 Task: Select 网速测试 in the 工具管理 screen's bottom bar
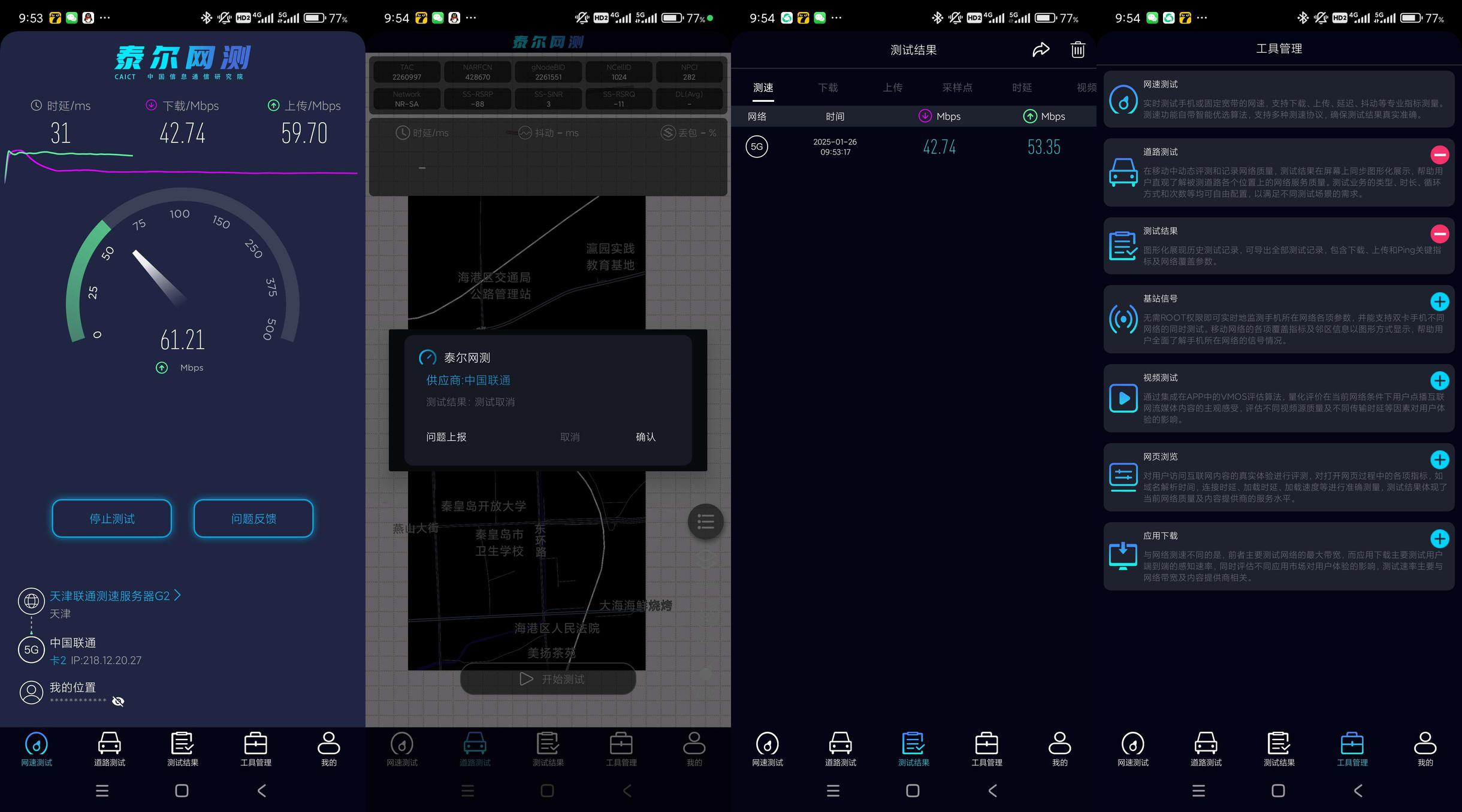tap(1133, 749)
